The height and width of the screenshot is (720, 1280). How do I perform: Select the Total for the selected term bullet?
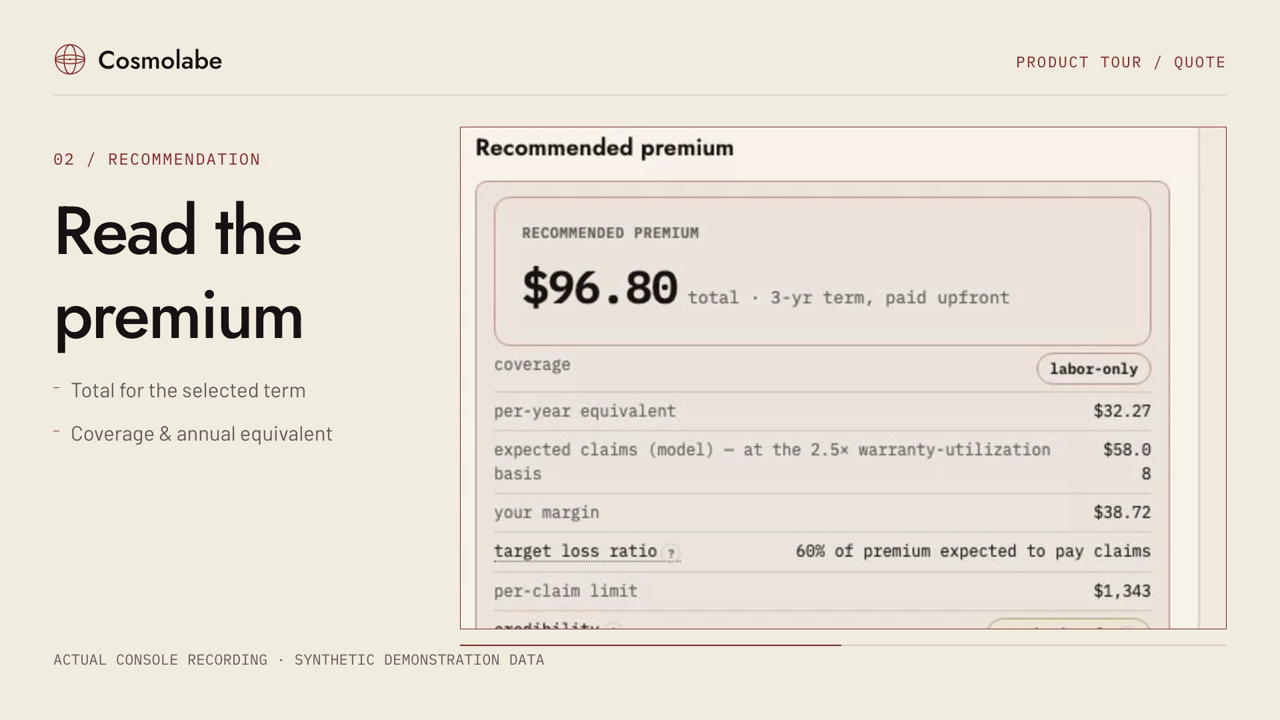[188, 391]
